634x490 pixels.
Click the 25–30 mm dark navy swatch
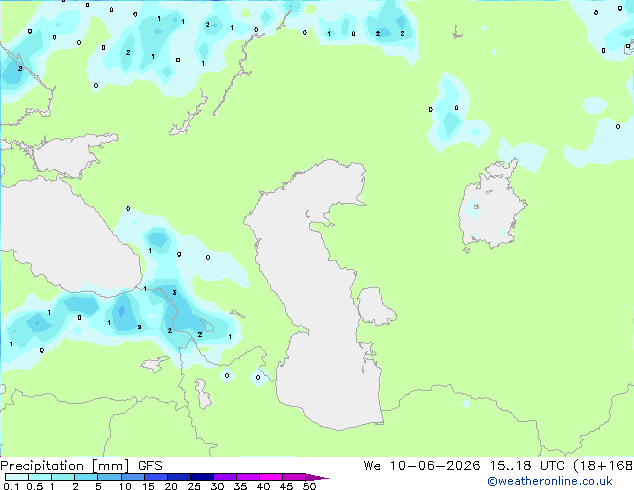click(x=201, y=477)
